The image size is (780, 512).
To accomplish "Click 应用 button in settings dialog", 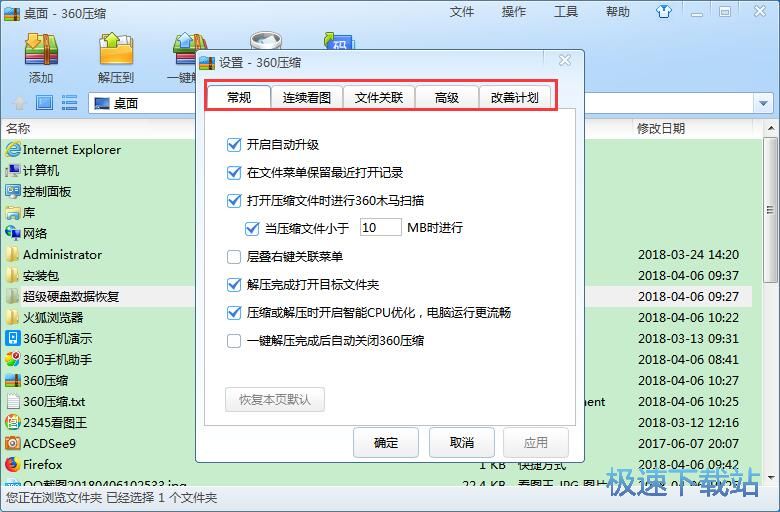I will [x=536, y=442].
